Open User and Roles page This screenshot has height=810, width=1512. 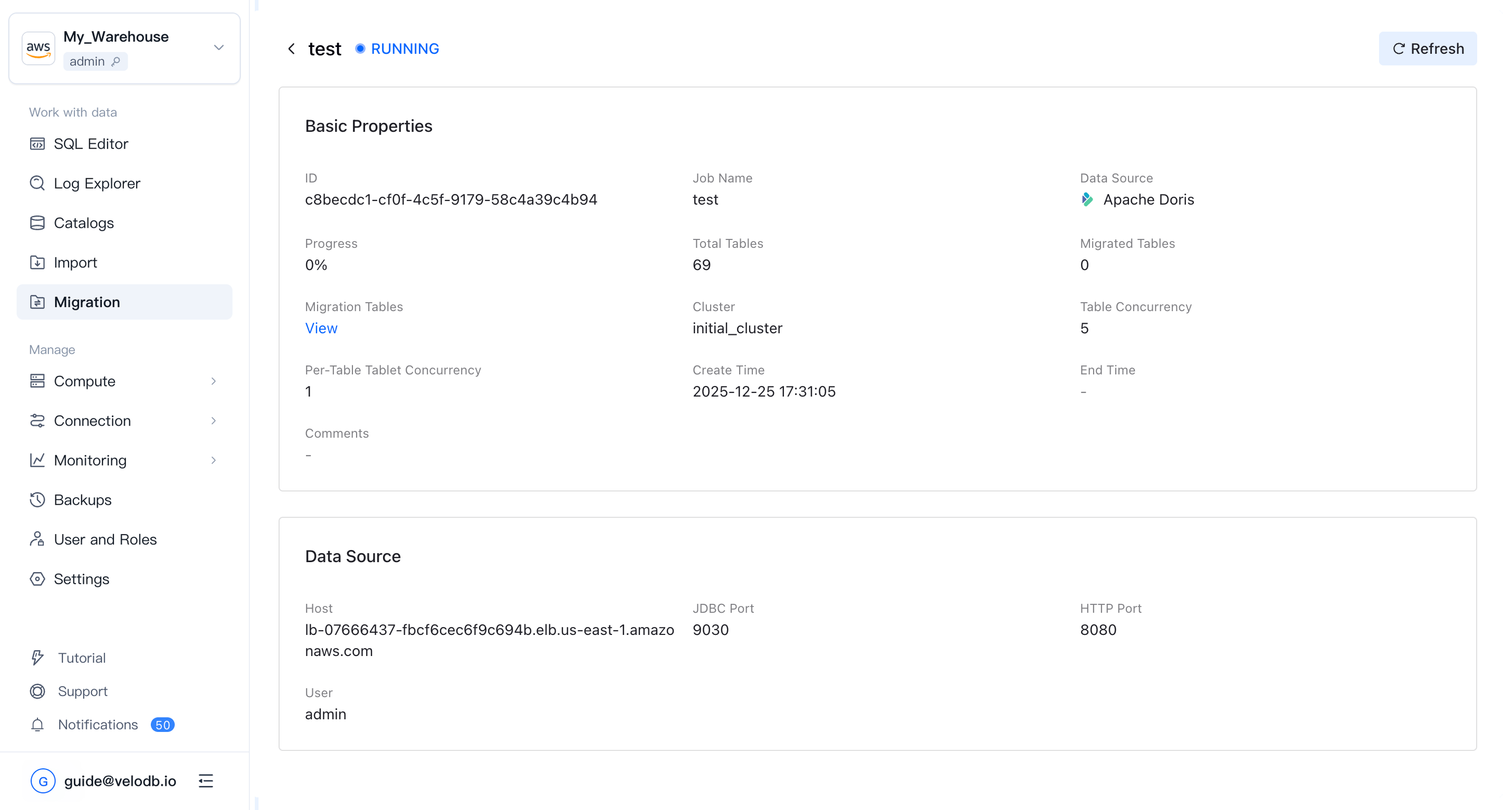coord(105,539)
